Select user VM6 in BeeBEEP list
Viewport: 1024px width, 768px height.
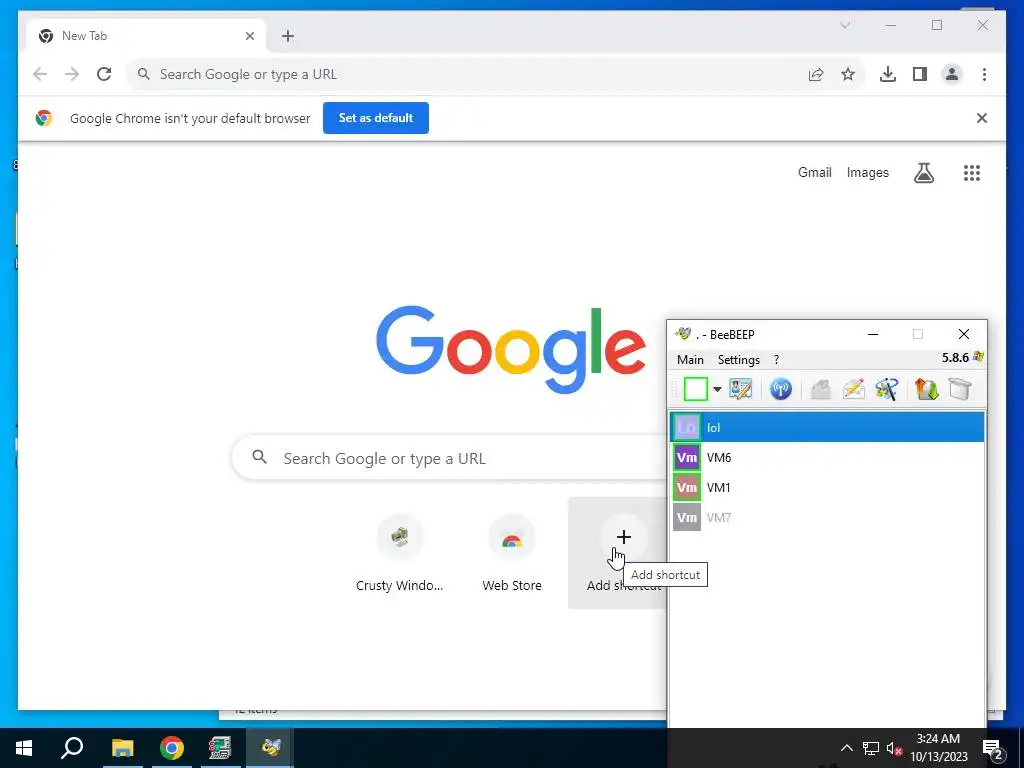tap(827, 457)
